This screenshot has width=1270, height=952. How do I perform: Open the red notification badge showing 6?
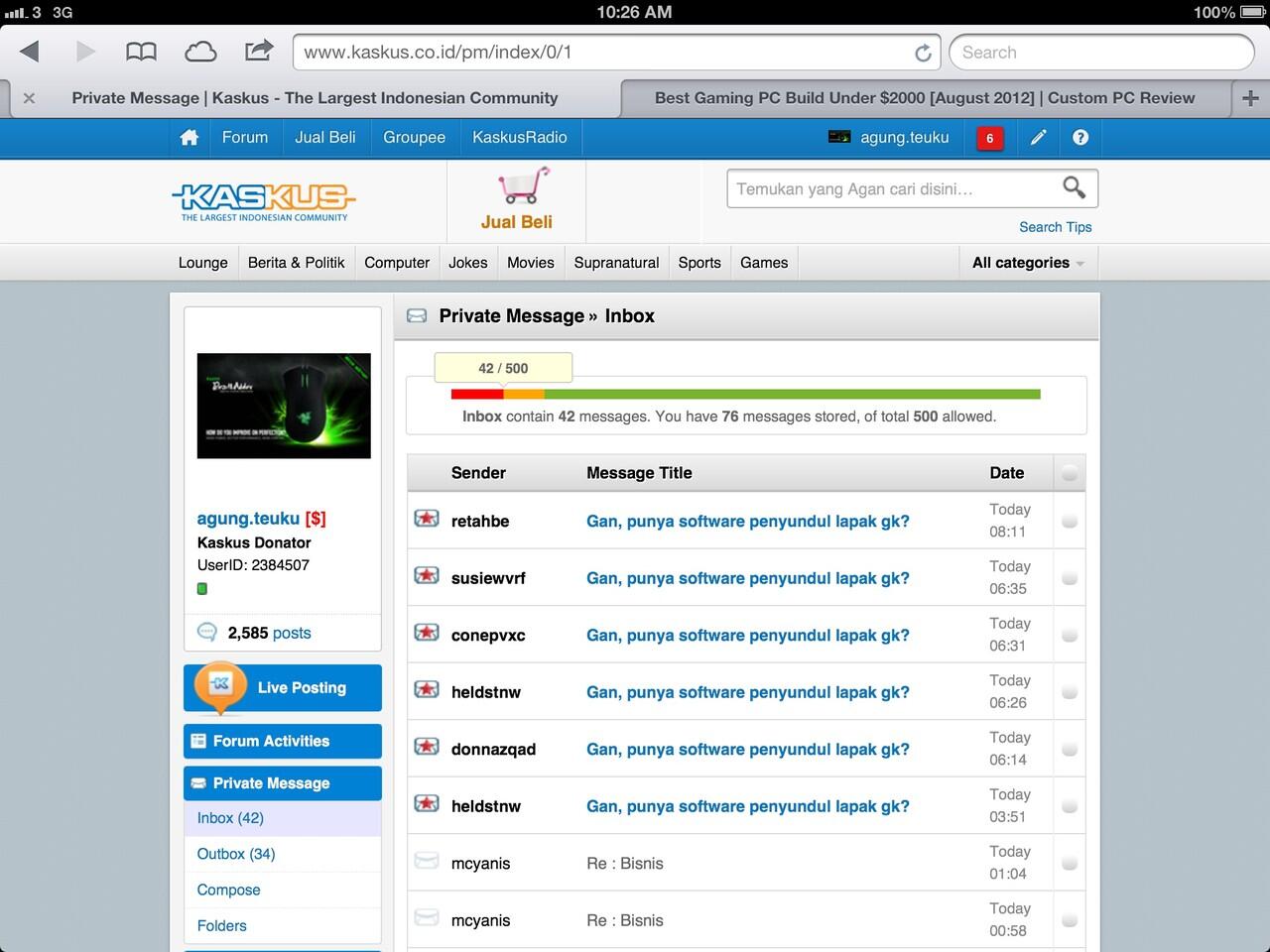pos(989,139)
